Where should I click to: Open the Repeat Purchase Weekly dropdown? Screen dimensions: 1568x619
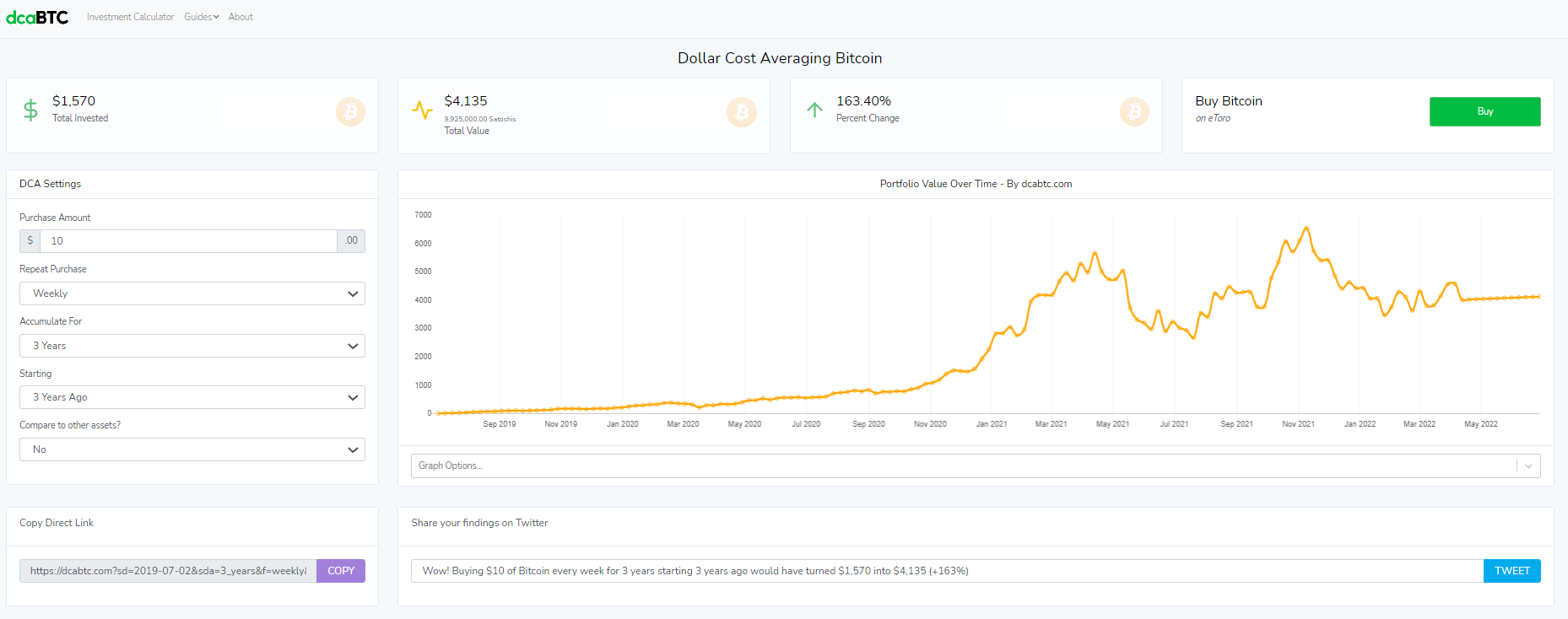point(192,293)
